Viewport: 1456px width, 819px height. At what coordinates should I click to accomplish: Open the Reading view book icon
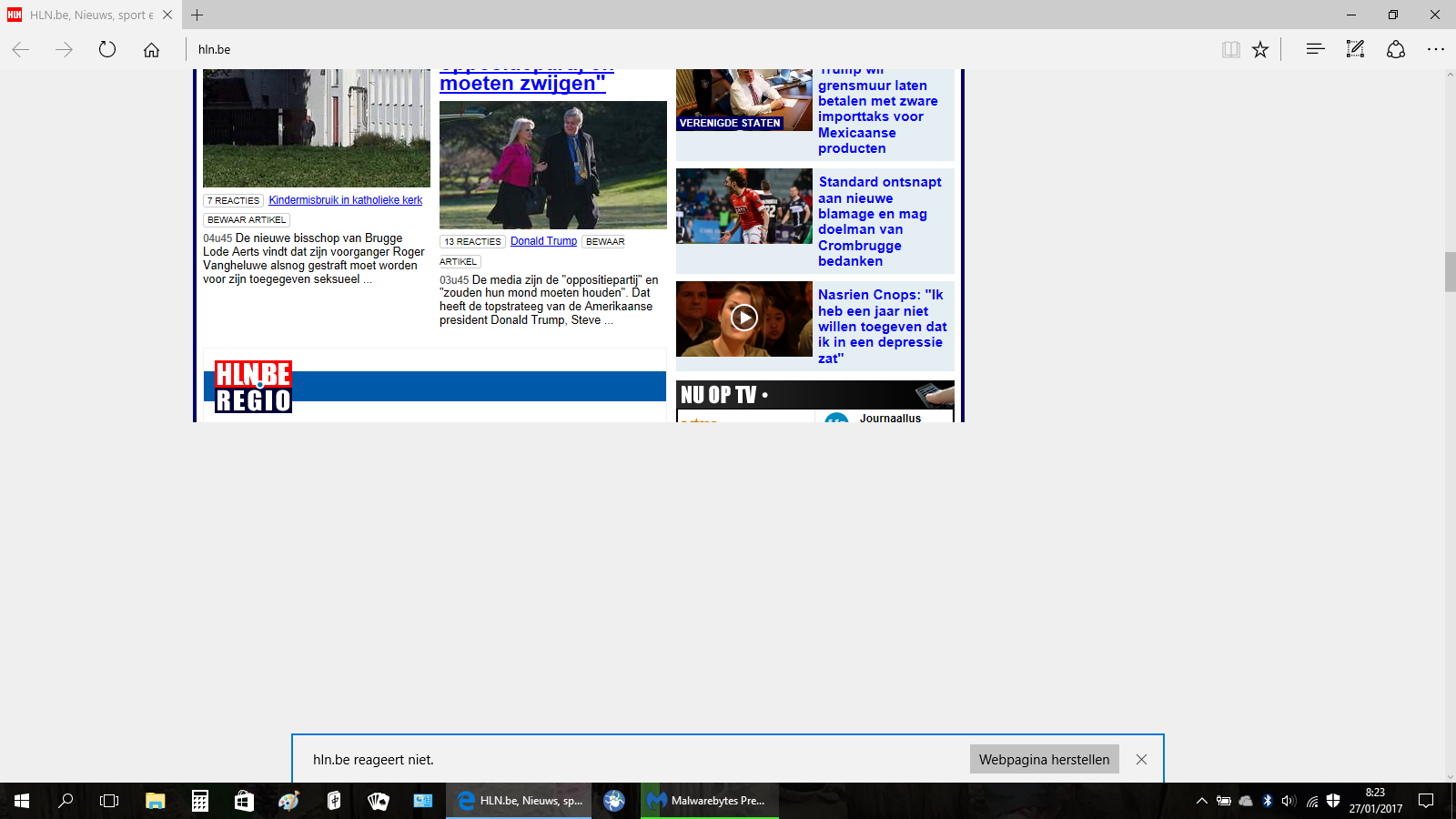(x=1230, y=49)
